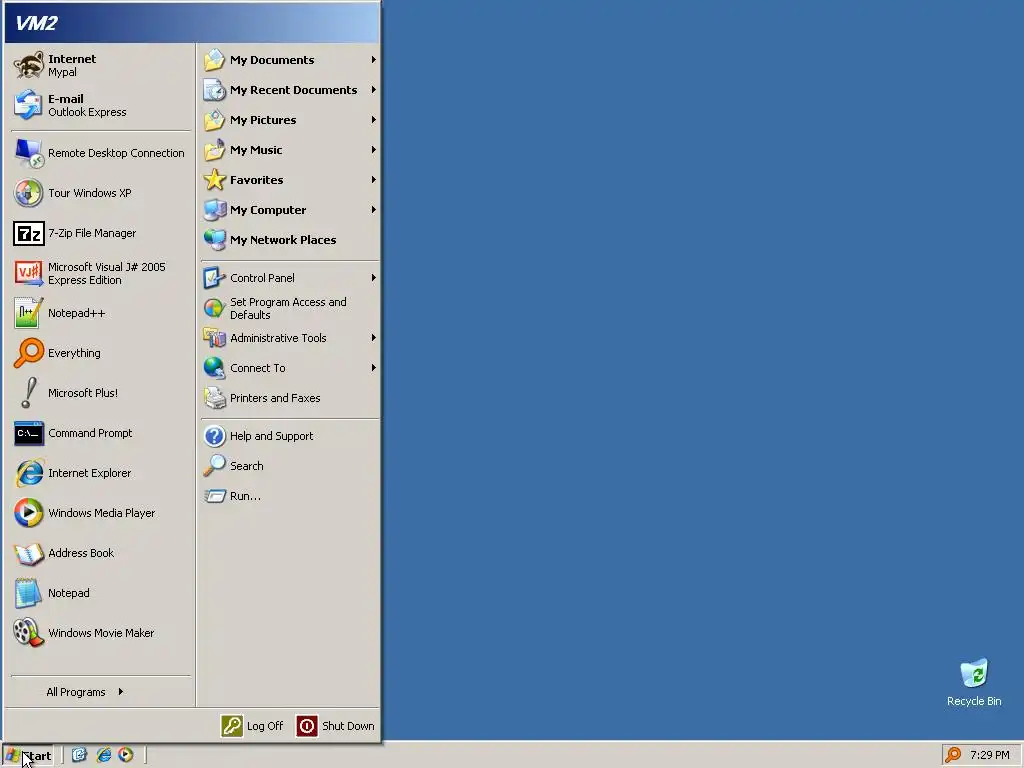Open Help and Support question icon
This screenshot has height=768, width=1024.
click(214, 436)
